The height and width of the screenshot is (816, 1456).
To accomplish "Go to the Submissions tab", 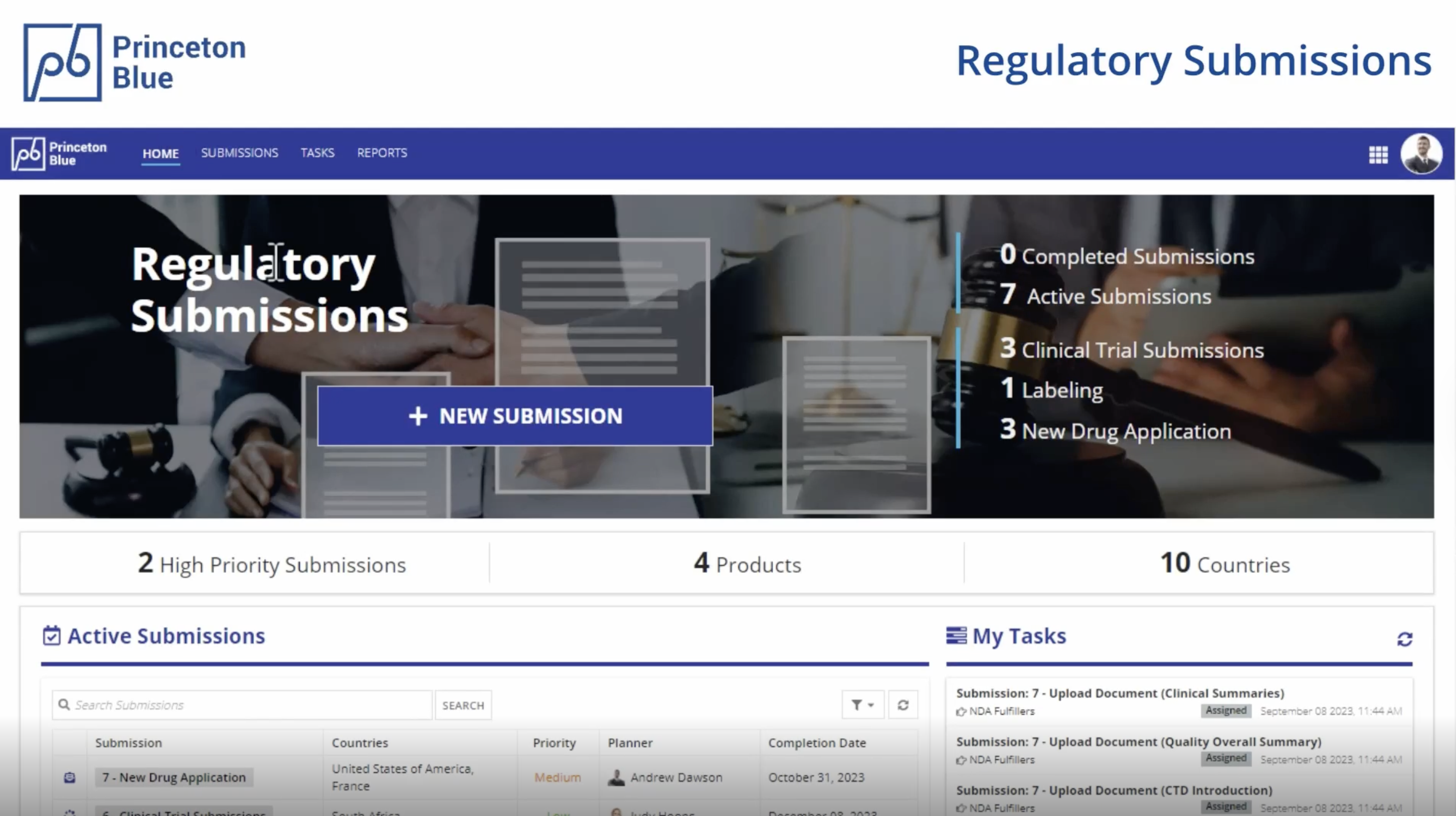I will coord(240,153).
